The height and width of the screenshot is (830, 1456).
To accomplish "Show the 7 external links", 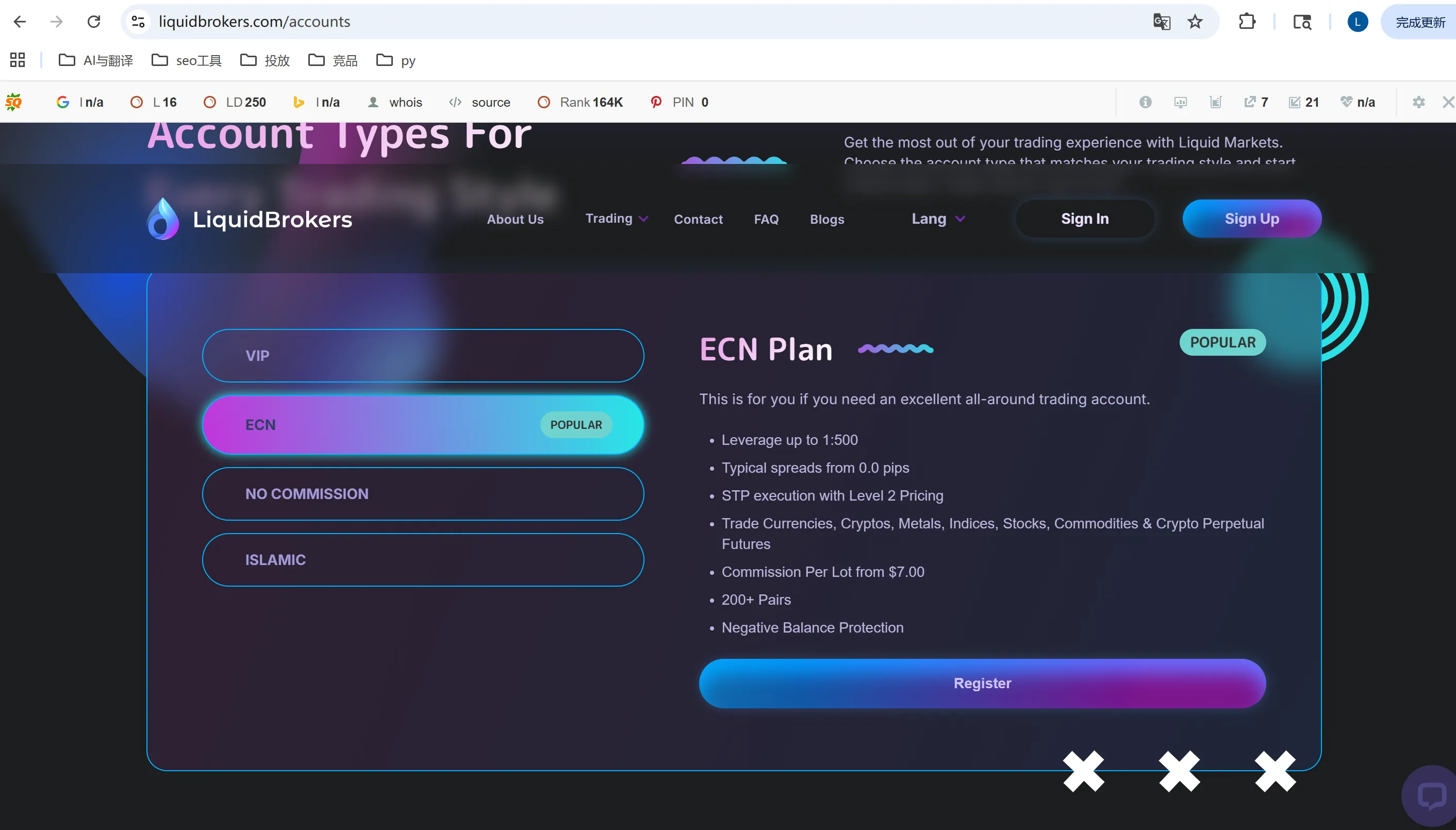I will pos(1256,102).
